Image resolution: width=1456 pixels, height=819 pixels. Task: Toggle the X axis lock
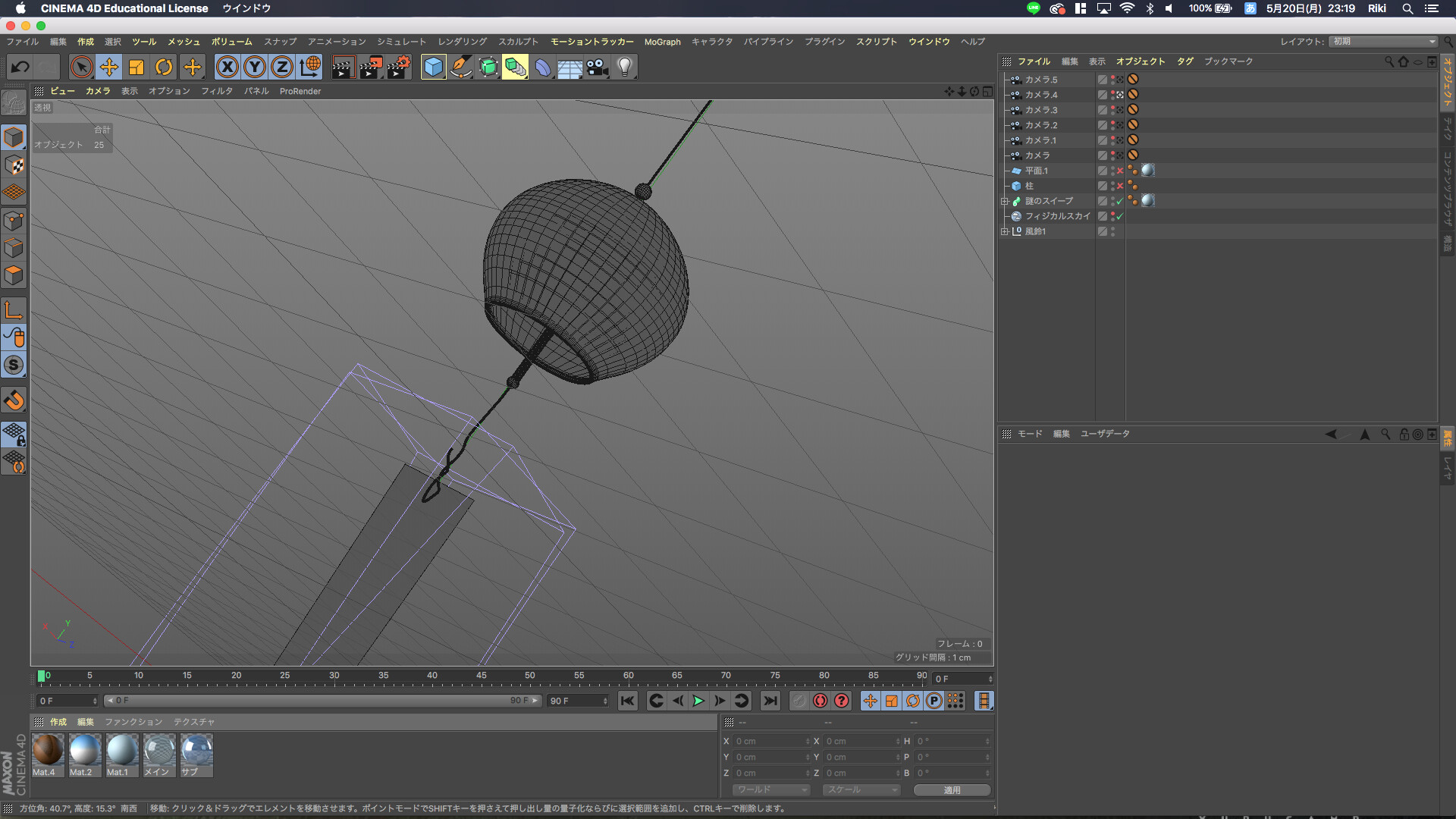[227, 67]
